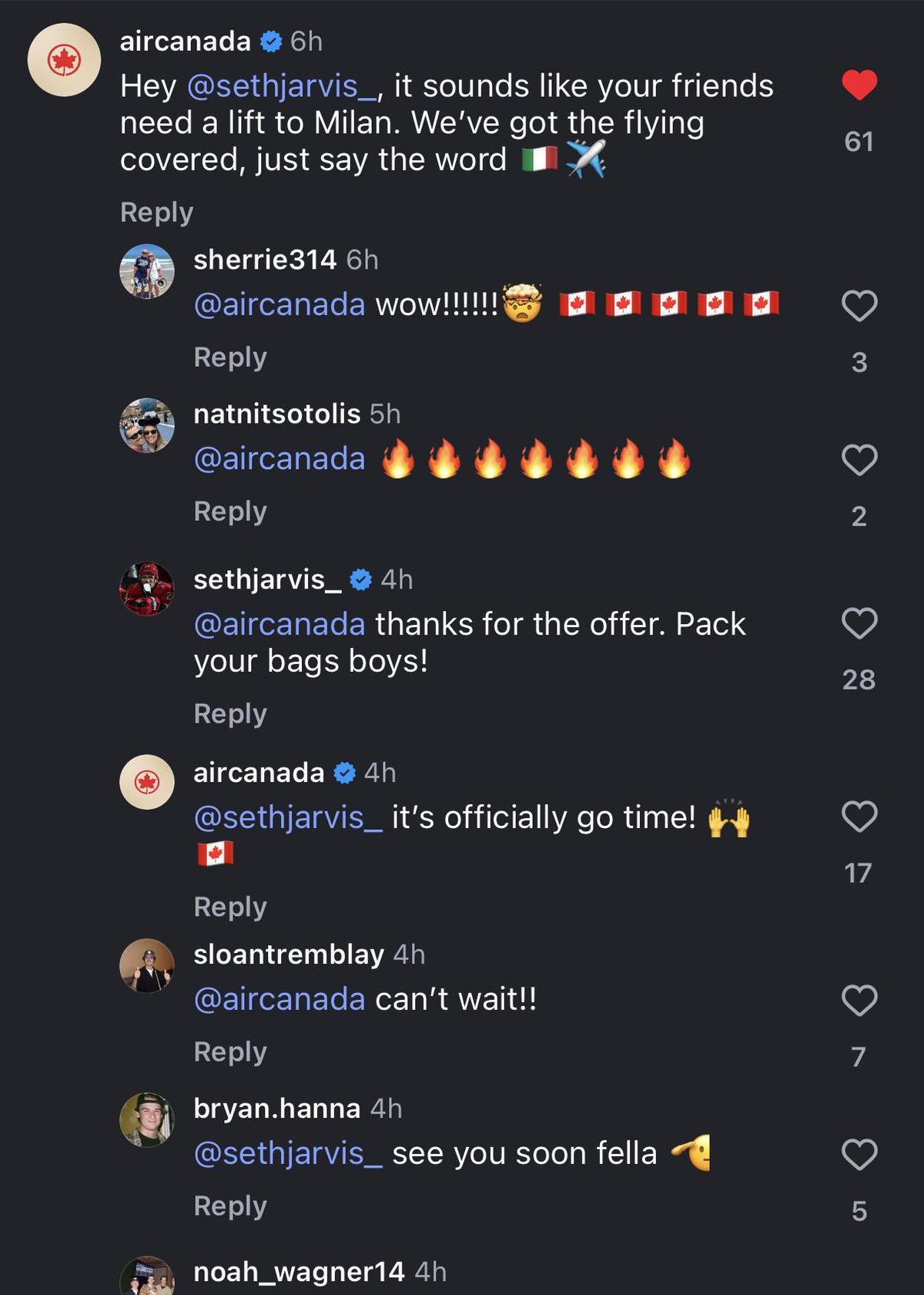Screen dimensions: 924x1295
Task: Open the @aircanada mention in sethjarvis_'s comment
Action: click(x=279, y=624)
